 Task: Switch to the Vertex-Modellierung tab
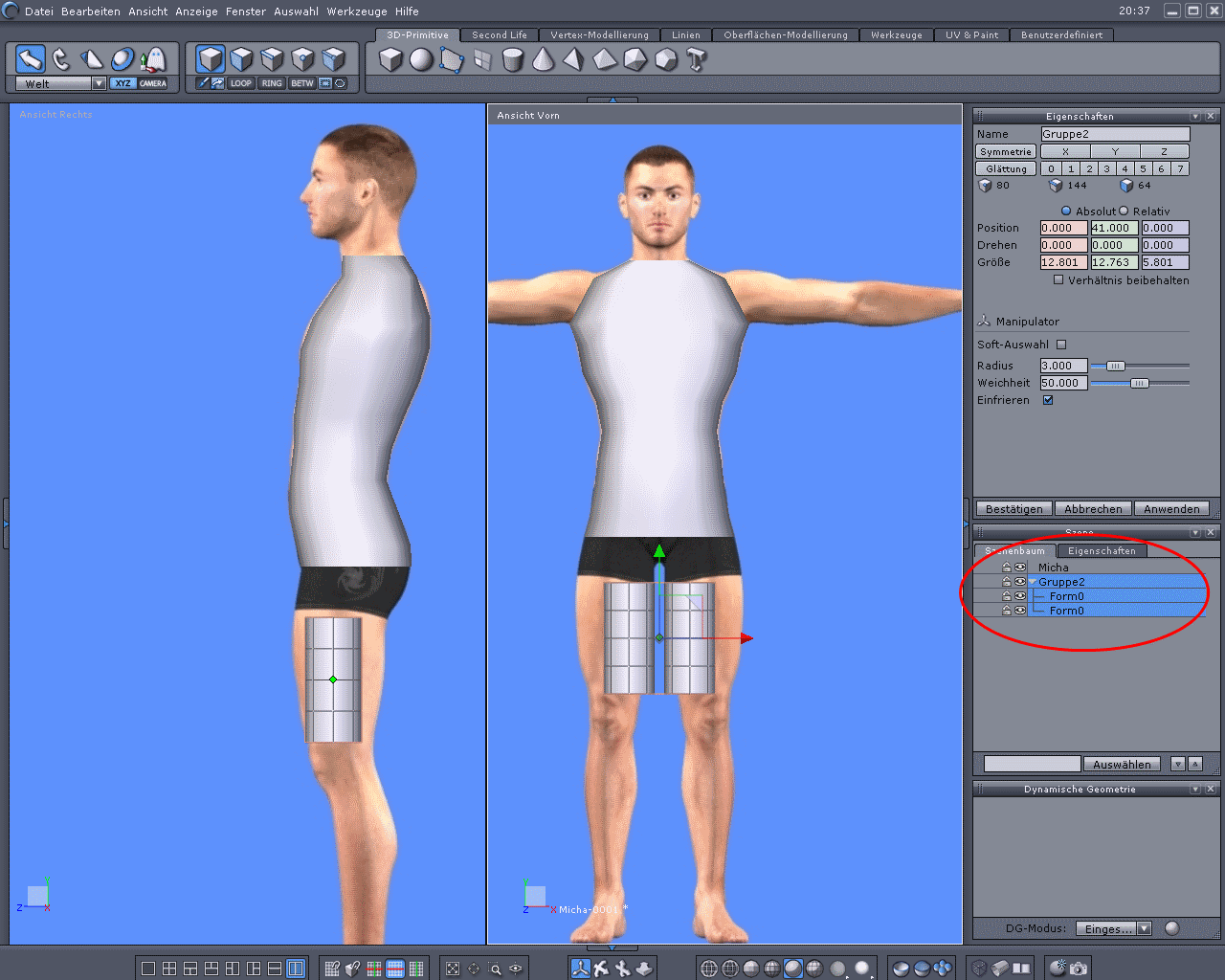click(x=599, y=34)
